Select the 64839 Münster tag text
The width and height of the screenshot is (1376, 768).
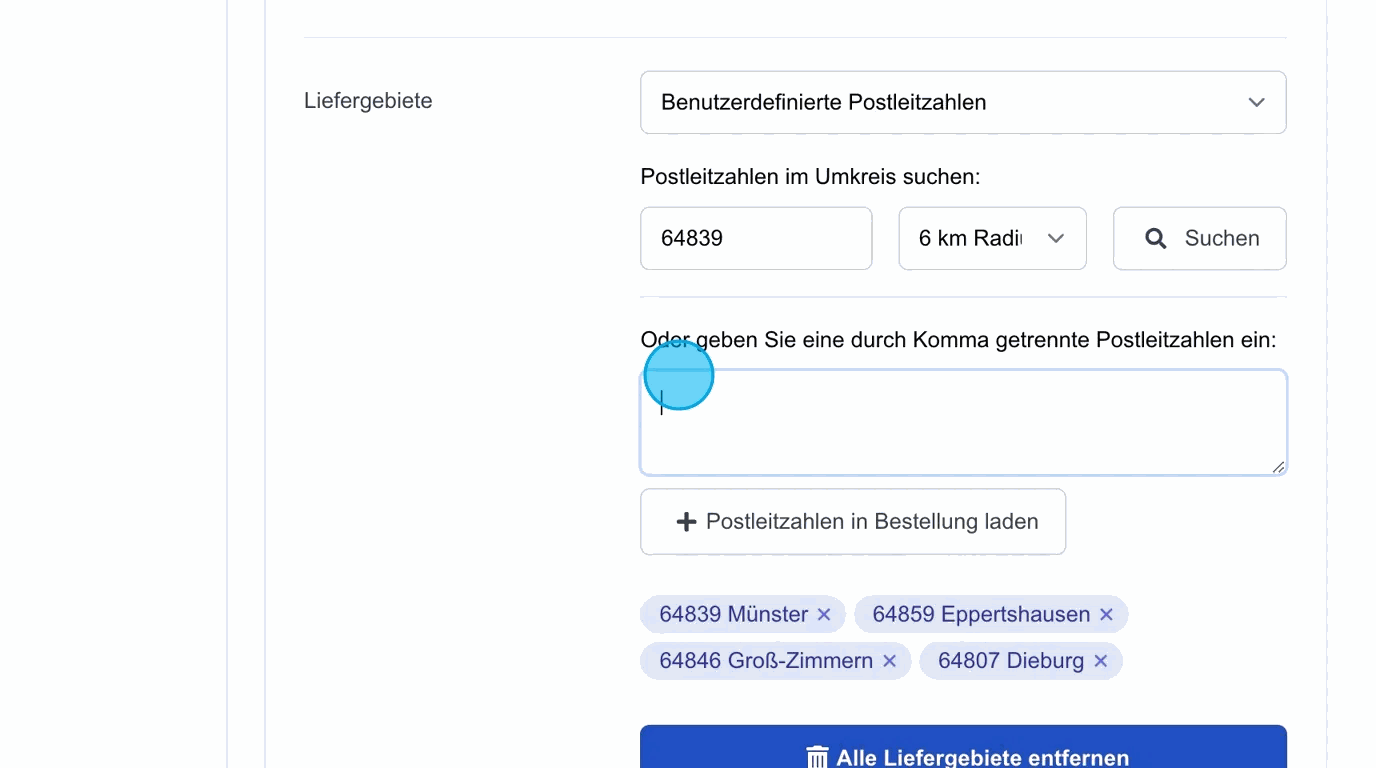click(x=733, y=614)
